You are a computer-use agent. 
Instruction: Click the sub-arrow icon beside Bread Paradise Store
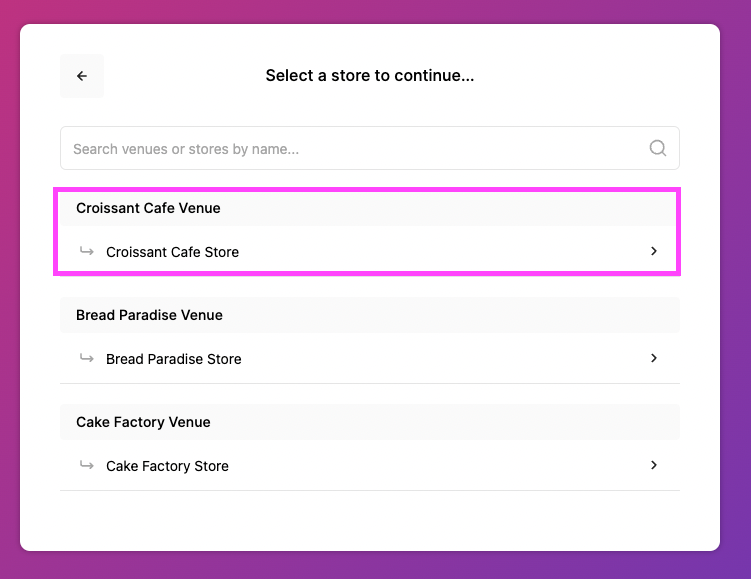[86, 358]
